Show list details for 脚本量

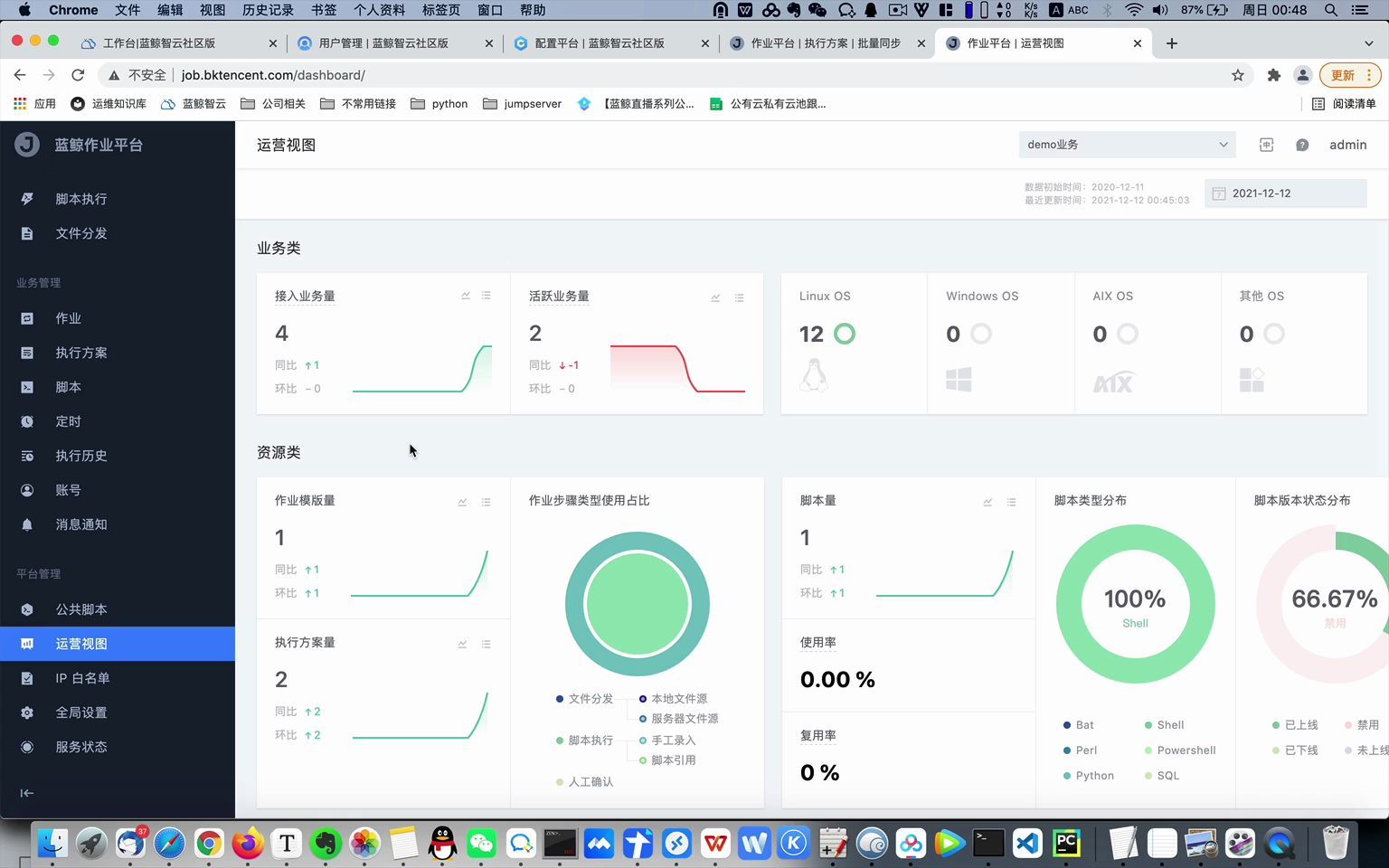(x=1012, y=502)
